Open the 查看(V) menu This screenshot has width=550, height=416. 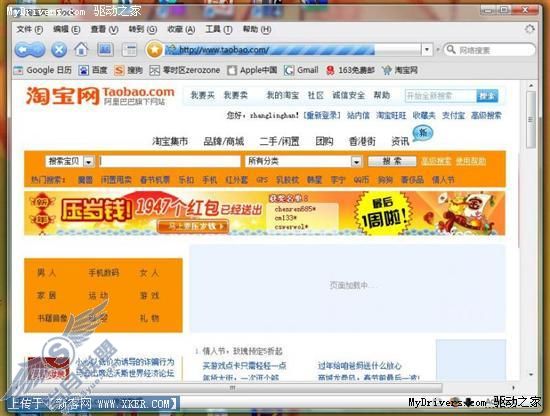coord(105,29)
